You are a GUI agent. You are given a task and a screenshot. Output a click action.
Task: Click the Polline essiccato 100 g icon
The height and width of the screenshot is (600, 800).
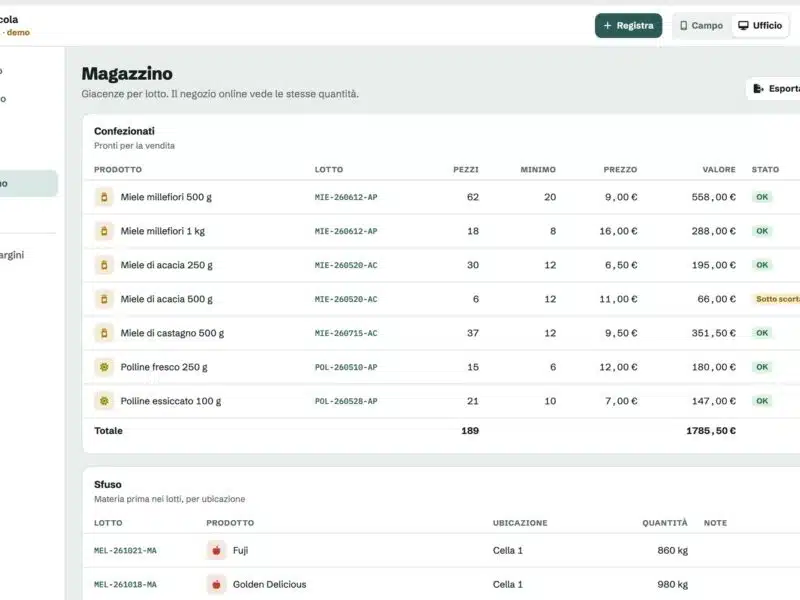pos(104,401)
